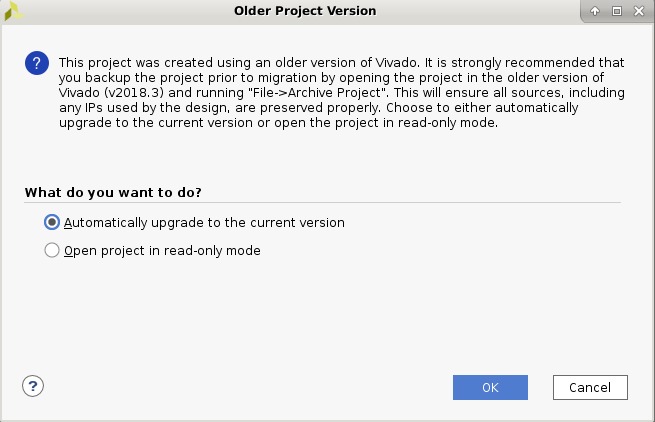This screenshot has width=655, height=422.
Task: Click the up-arrow window button in title bar
Action: [595, 11]
